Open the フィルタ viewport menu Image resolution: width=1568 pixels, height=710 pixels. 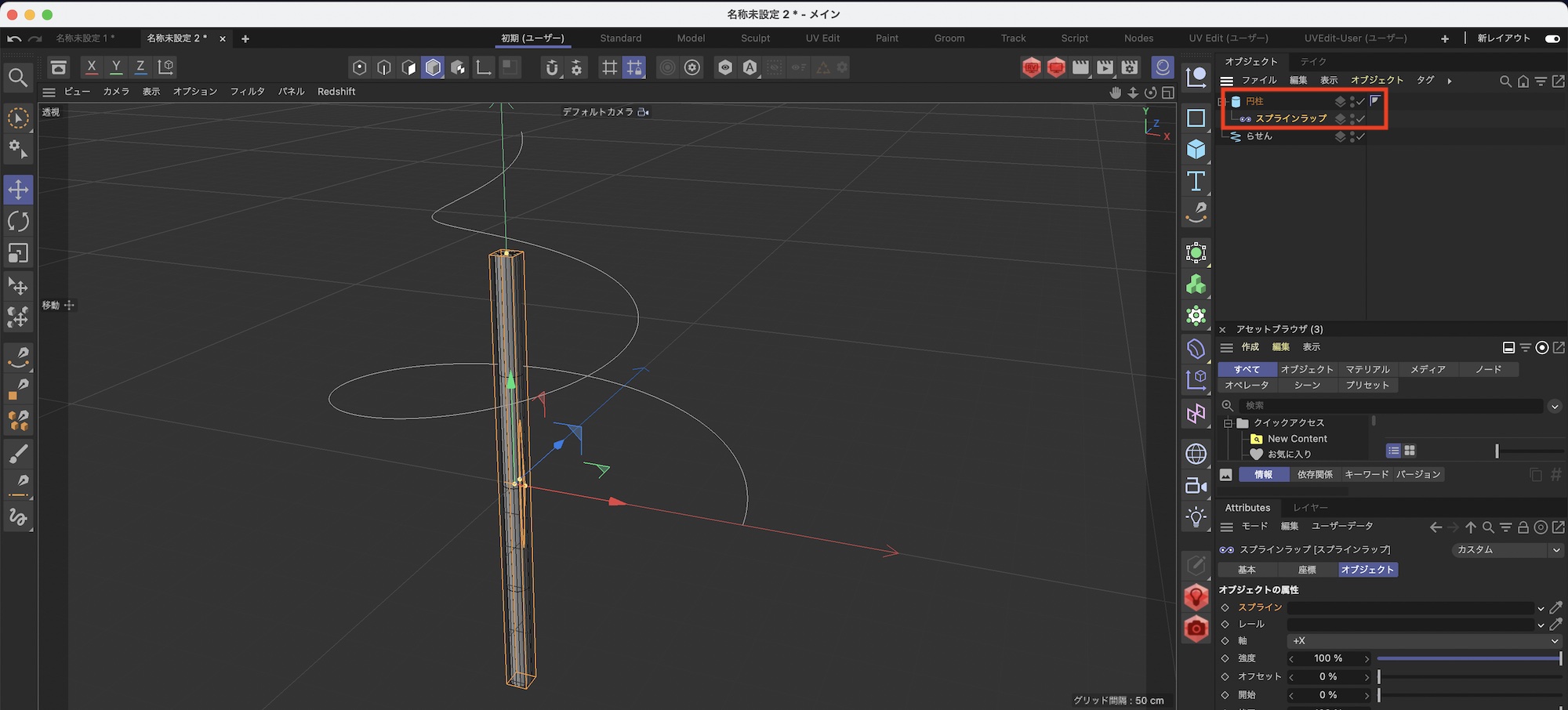click(x=247, y=92)
